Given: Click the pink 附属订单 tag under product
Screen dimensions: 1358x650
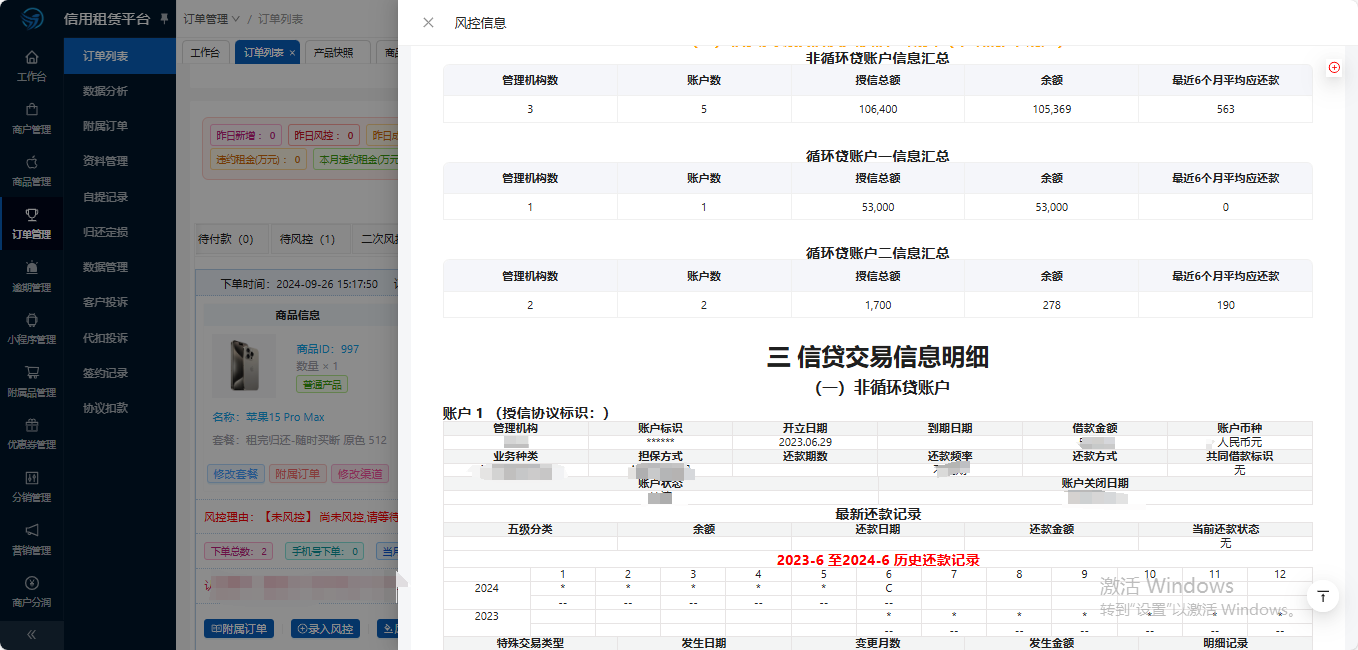Looking at the screenshot, I should click(x=297, y=474).
